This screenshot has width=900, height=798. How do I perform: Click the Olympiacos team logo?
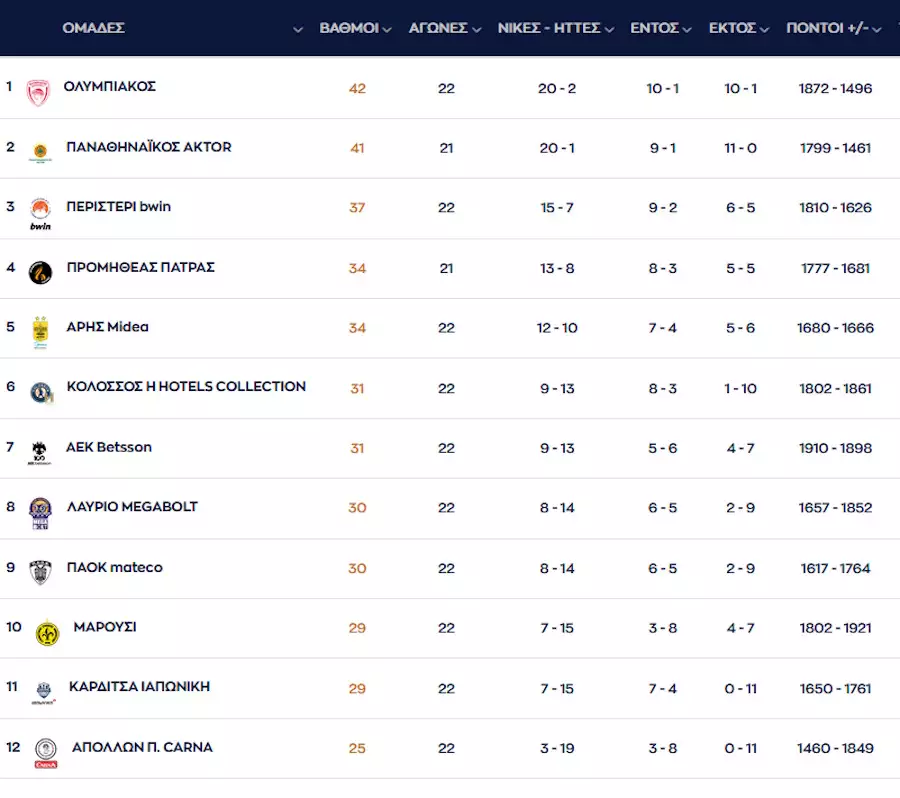pos(38,91)
